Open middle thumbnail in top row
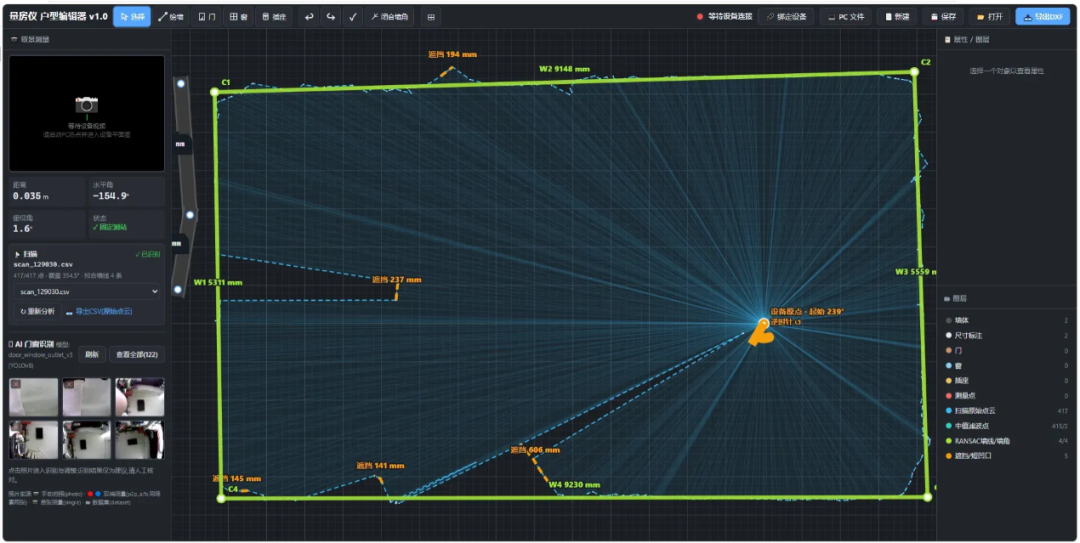This screenshot has width=1080, height=543. click(x=87, y=397)
